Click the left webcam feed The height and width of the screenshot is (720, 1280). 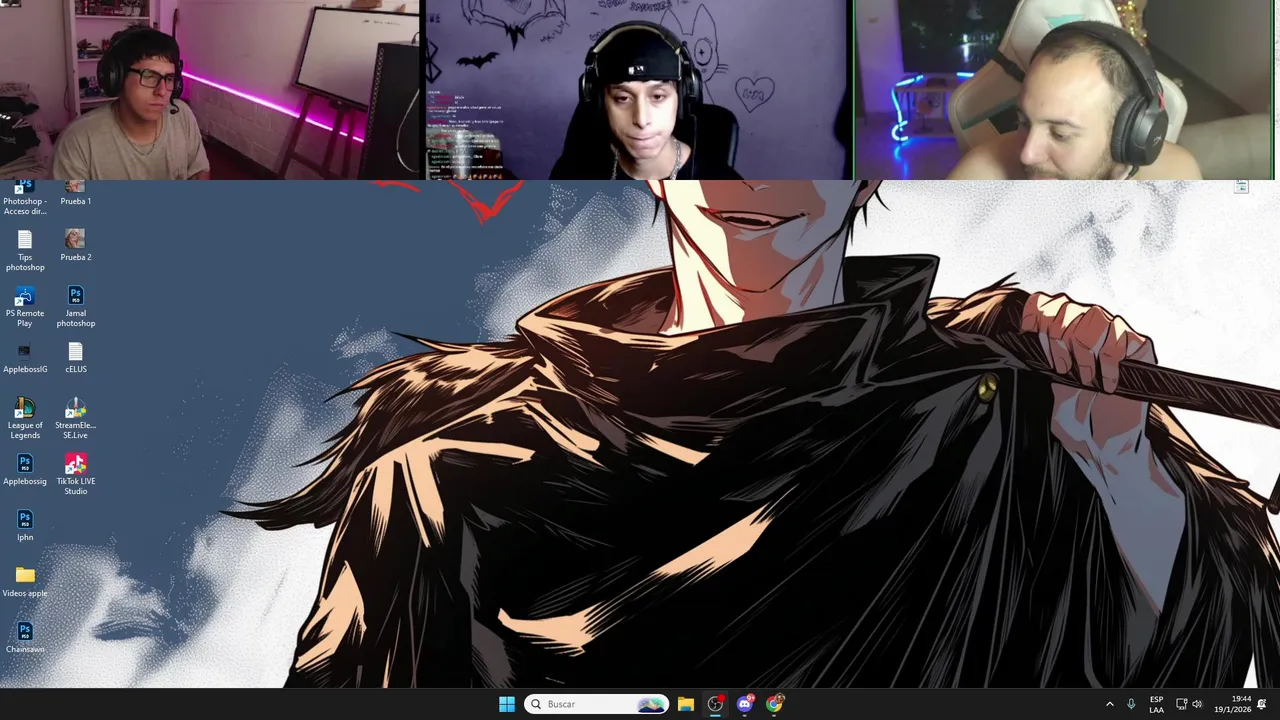click(210, 90)
